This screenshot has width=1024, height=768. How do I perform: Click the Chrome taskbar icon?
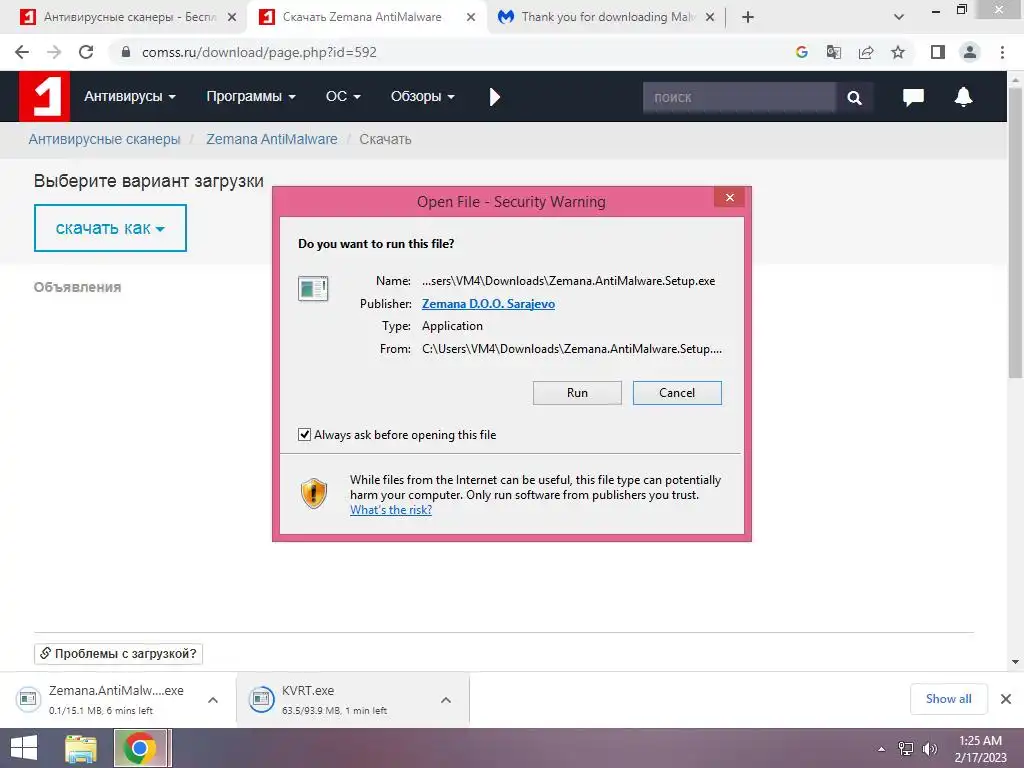click(x=139, y=748)
